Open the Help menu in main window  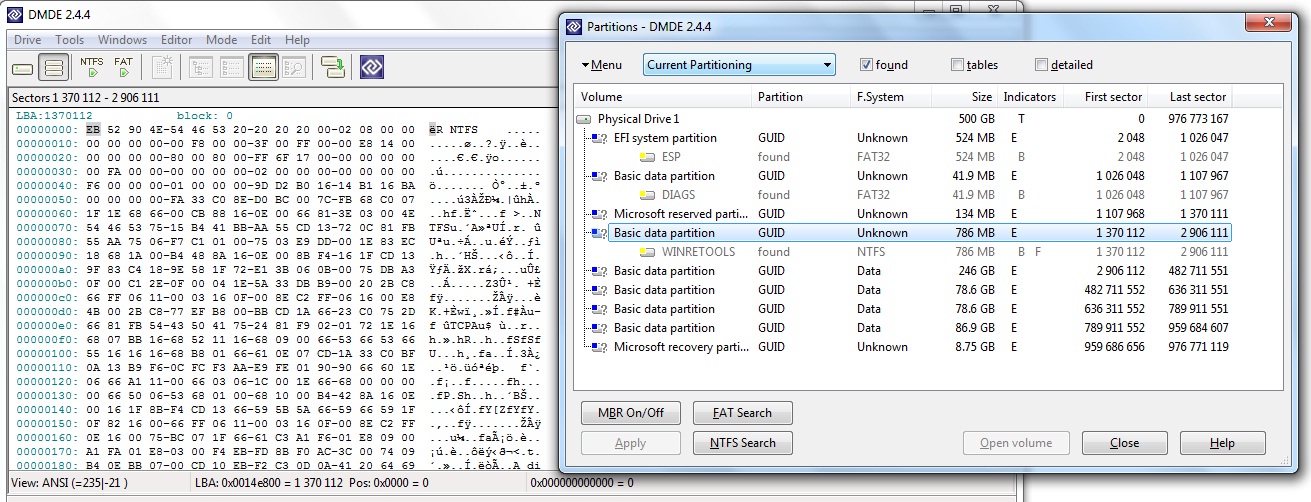coord(297,40)
